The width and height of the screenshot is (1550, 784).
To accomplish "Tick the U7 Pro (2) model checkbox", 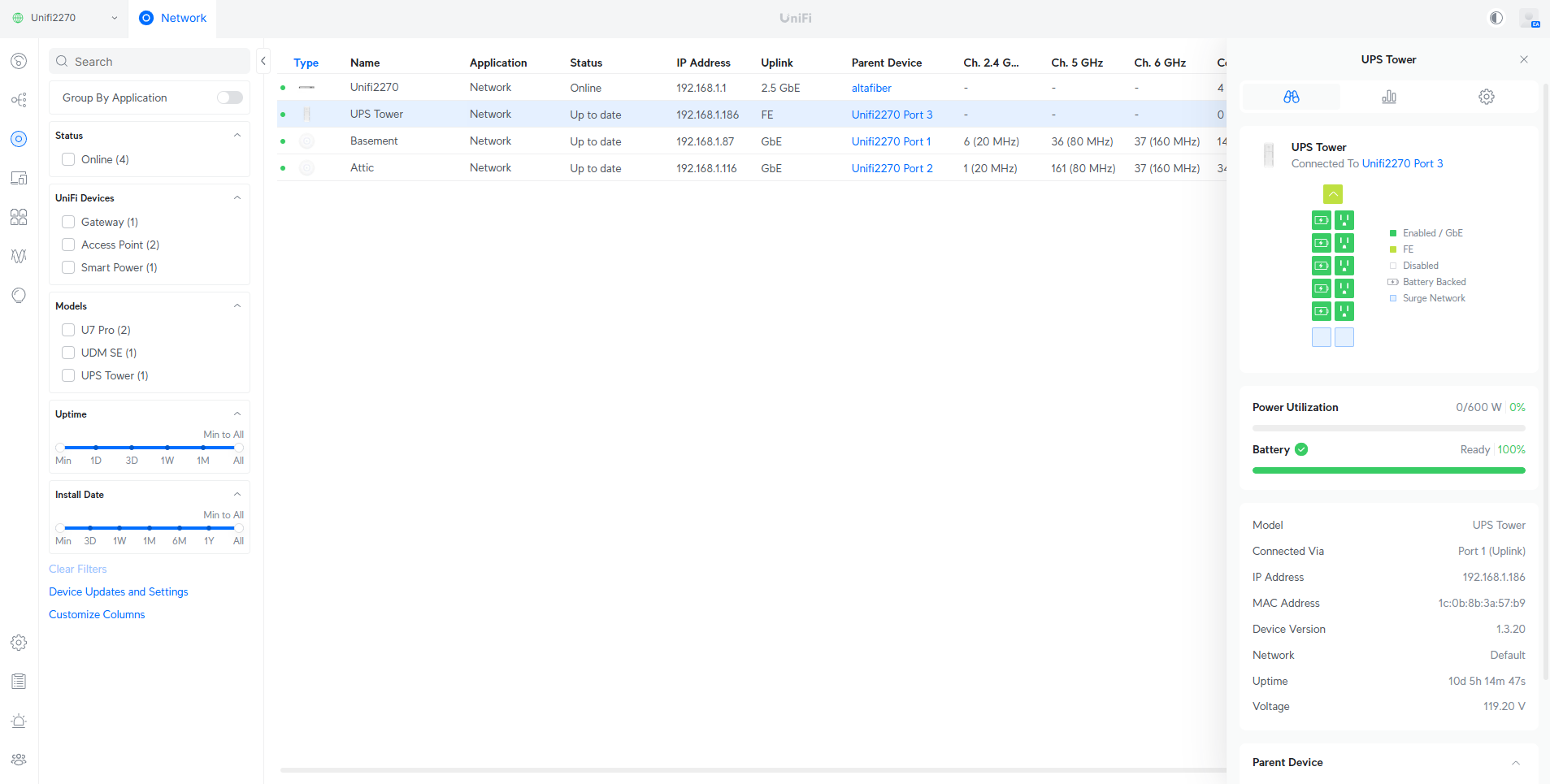I will [68, 330].
